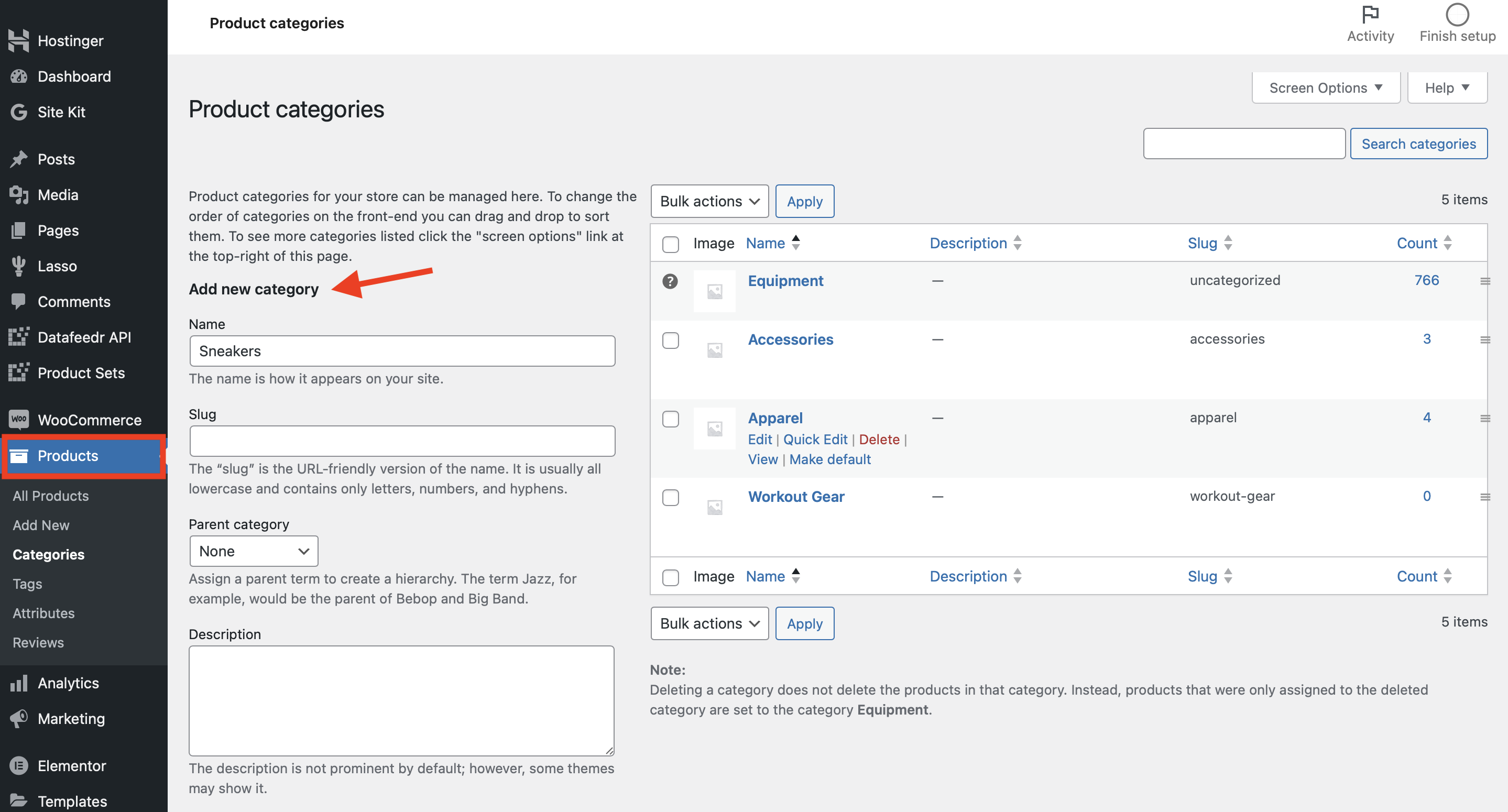Go to the Attributes submenu item
This screenshot has width=1508, height=812.
click(43, 613)
